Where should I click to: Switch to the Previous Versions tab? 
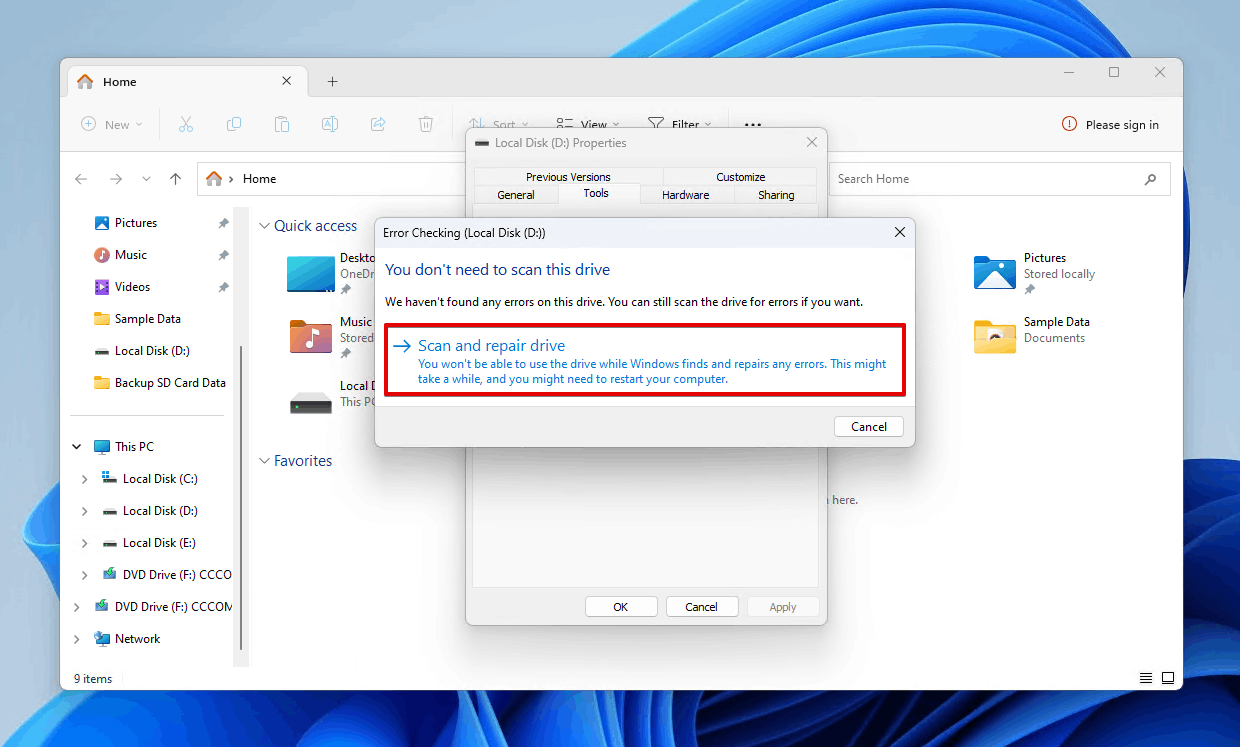click(x=568, y=177)
